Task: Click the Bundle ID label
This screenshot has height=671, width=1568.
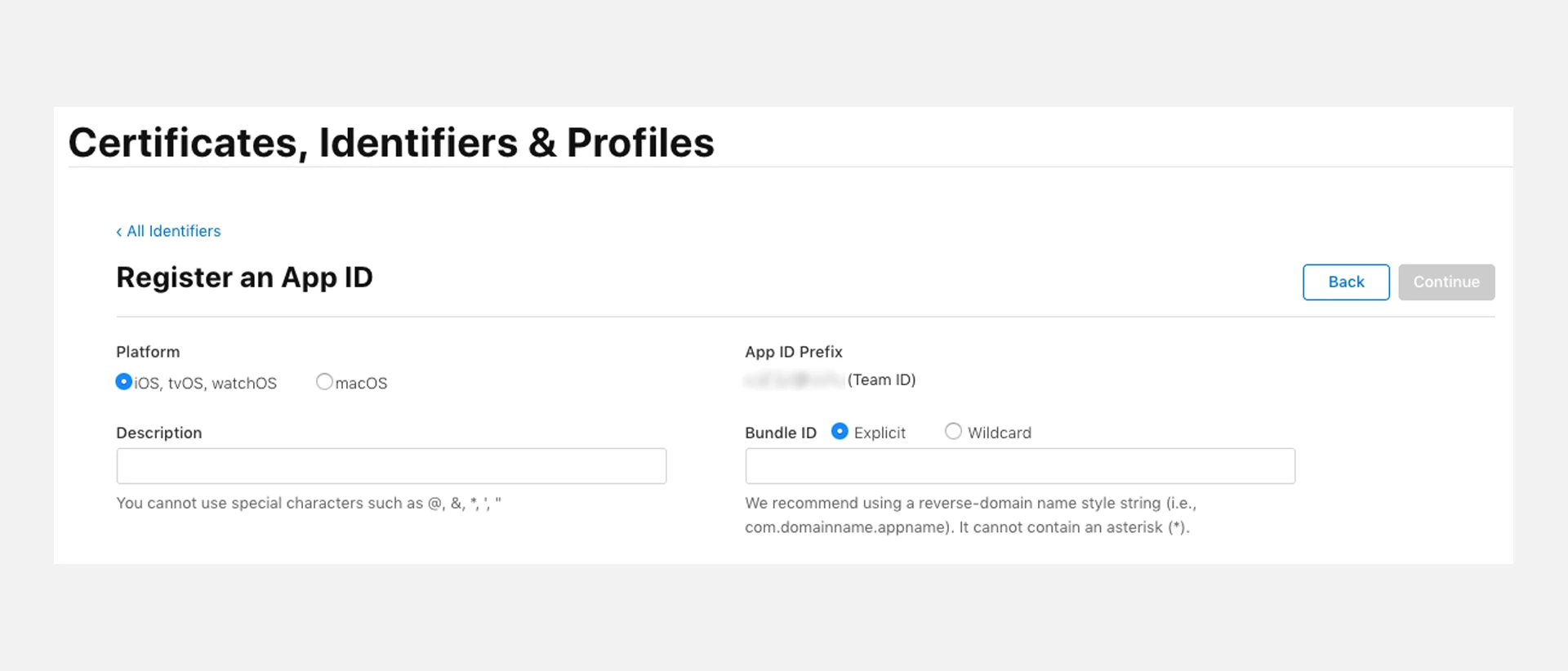Action: pyautogui.click(x=780, y=433)
